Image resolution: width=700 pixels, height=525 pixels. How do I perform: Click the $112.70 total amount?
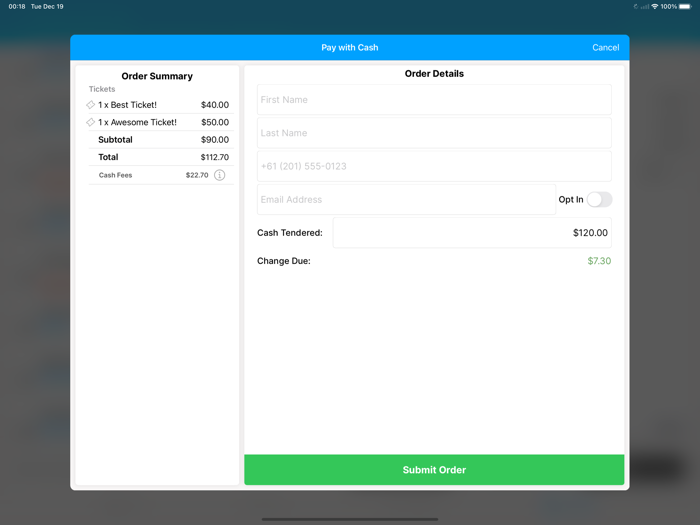coord(215,157)
